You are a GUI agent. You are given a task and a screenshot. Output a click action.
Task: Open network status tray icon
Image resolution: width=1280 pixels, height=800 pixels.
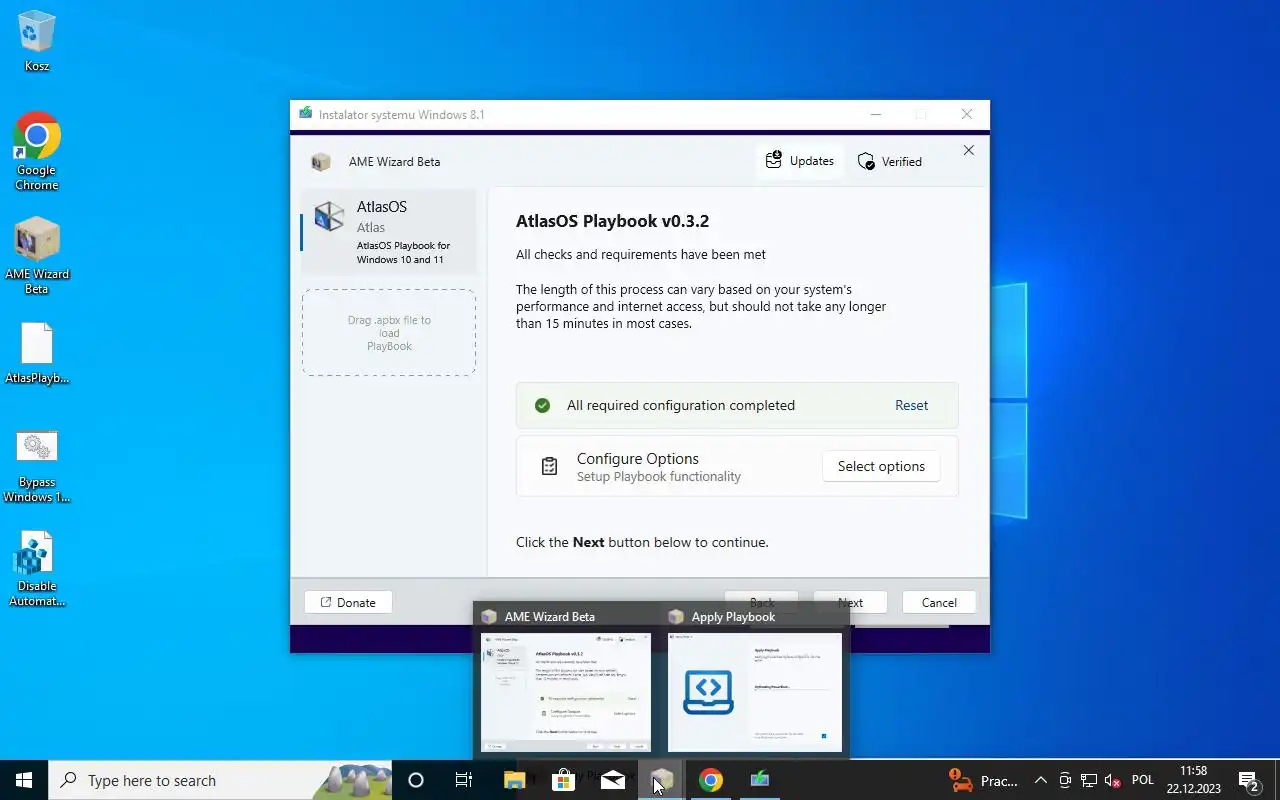(1088, 780)
